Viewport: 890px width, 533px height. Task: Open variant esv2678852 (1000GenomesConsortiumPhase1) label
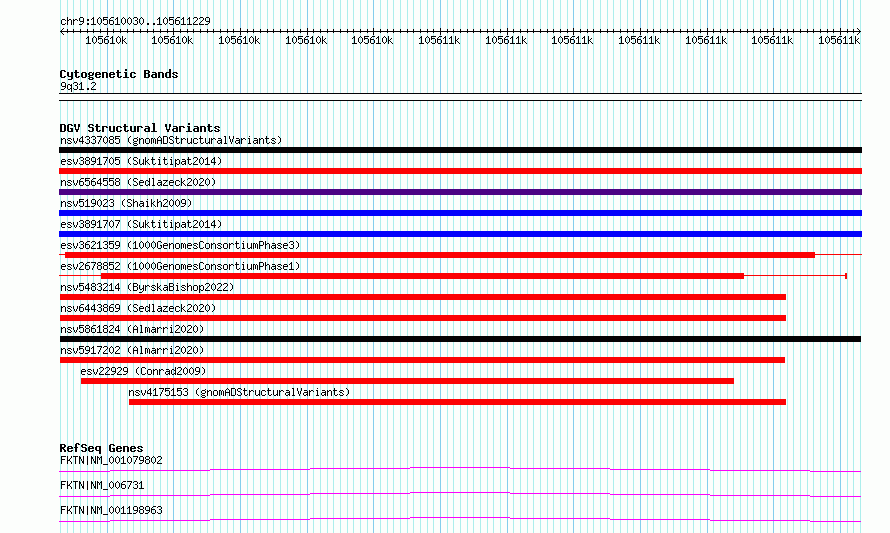[180, 266]
